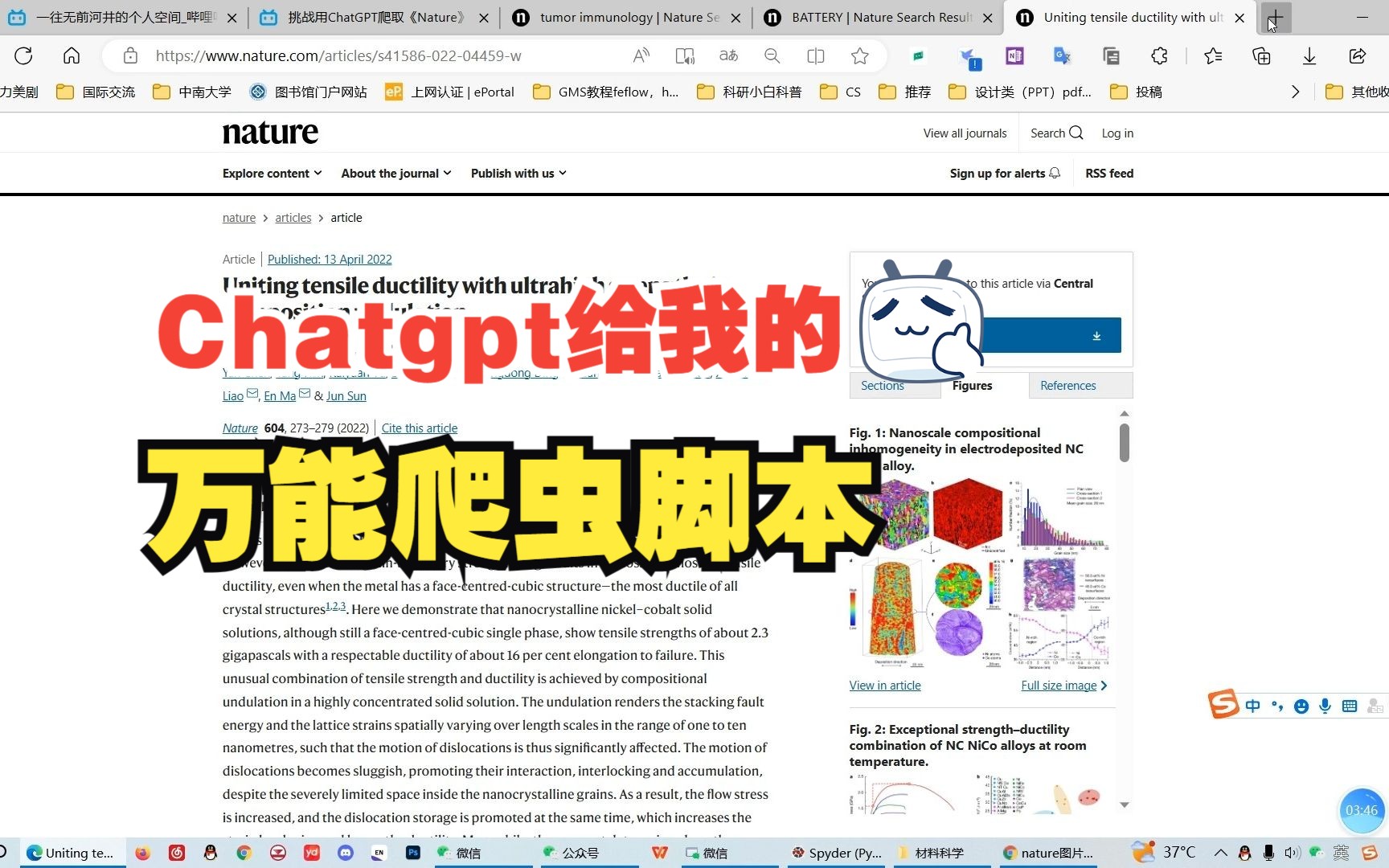Show hidden system tray icons
Viewport: 1389px width, 868px height.
coord(1220,853)
